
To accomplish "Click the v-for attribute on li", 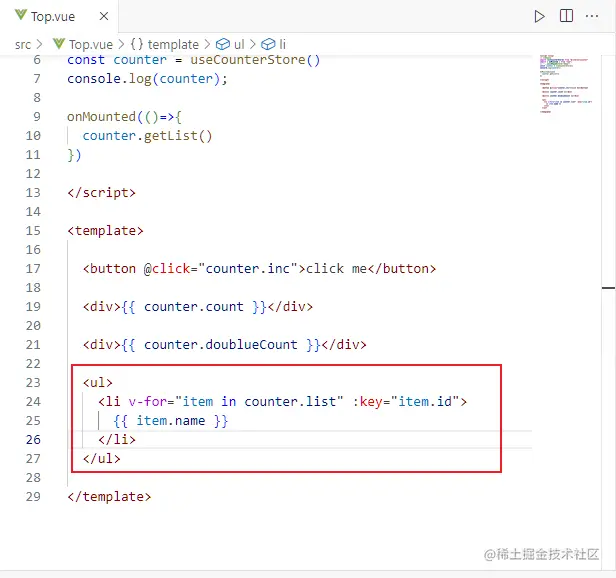I will [x=148, y=402].
